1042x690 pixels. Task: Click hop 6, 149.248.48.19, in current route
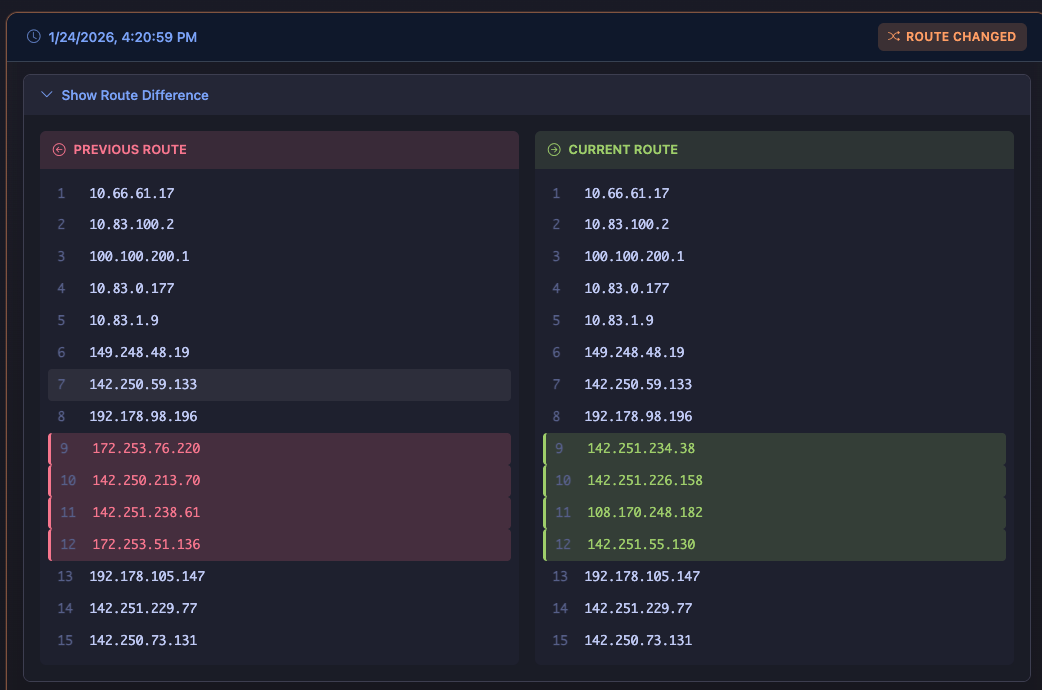pos(629,352)
